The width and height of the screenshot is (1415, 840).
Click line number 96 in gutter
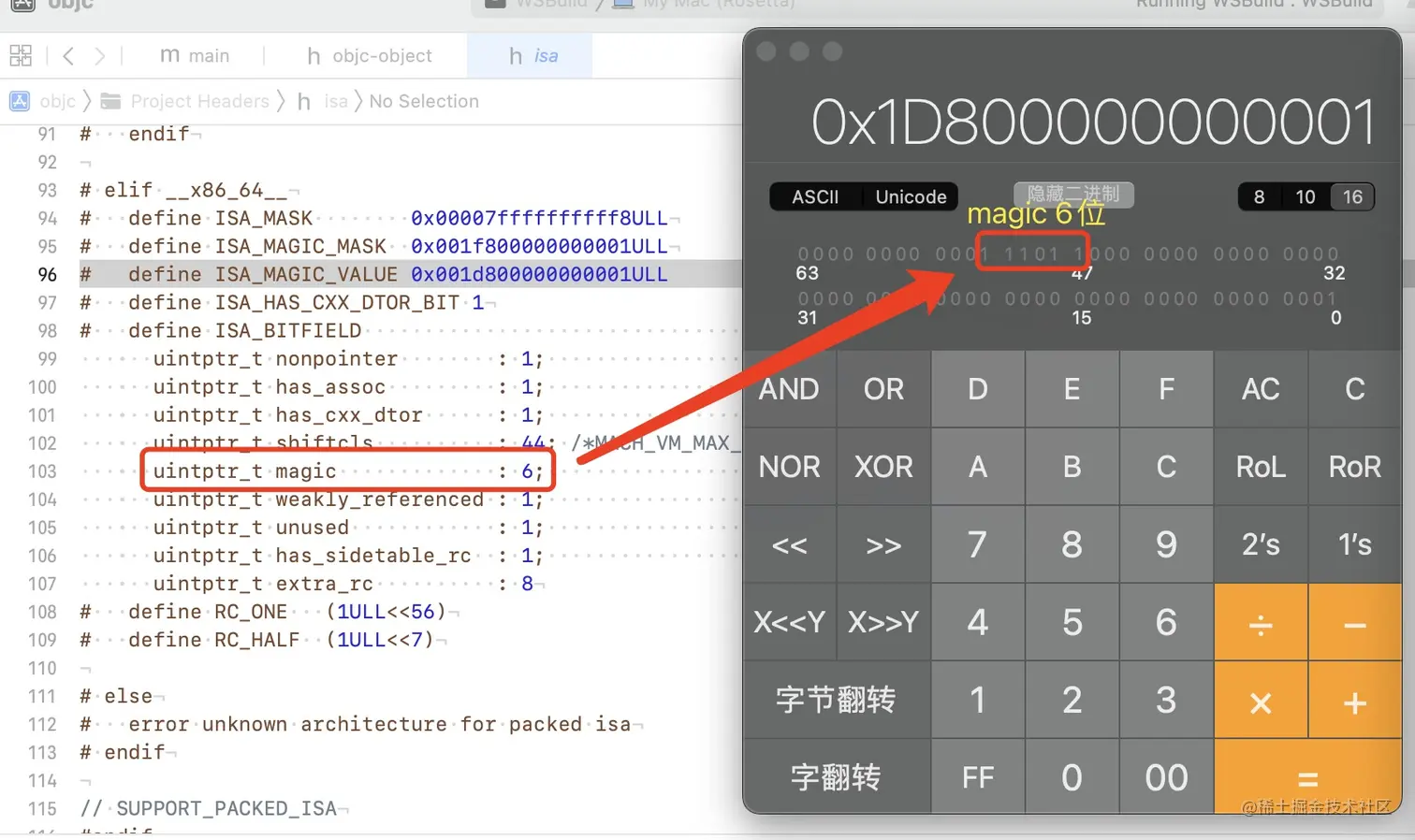point(47,274)
